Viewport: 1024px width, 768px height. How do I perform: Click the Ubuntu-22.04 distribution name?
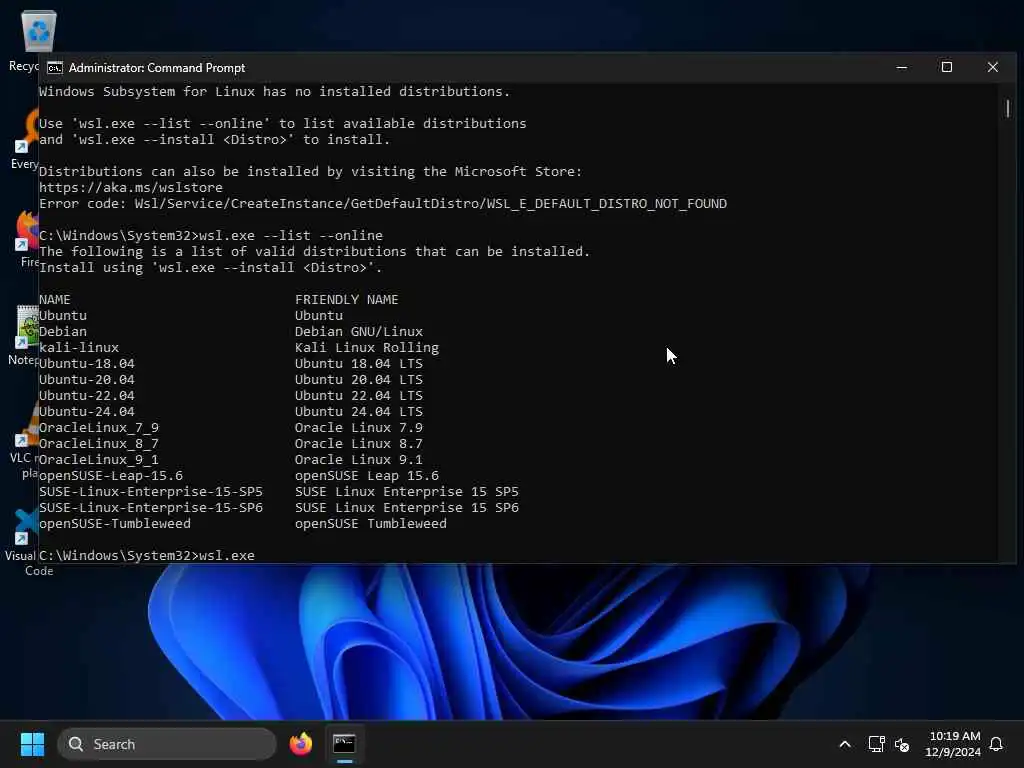coord(87,395)
